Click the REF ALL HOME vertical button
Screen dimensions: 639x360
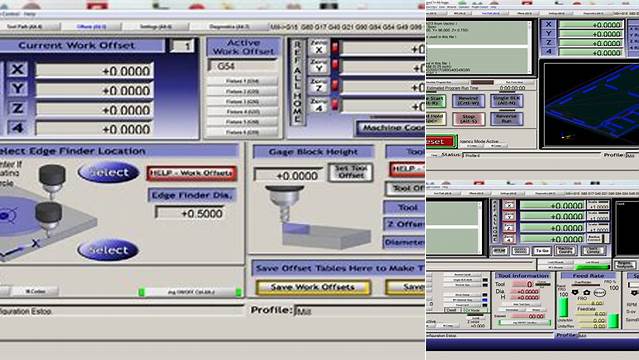click(297, 82)
